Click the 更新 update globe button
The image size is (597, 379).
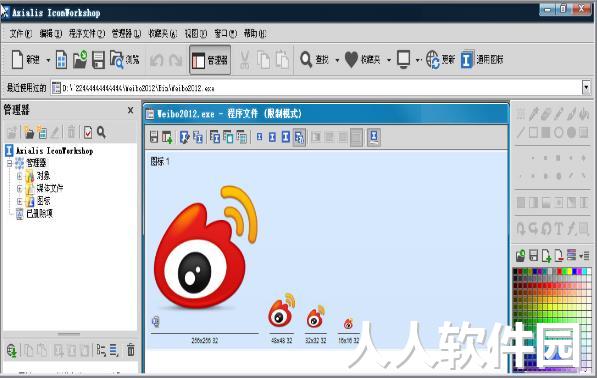pyautogui.click(x=441, y=60)
